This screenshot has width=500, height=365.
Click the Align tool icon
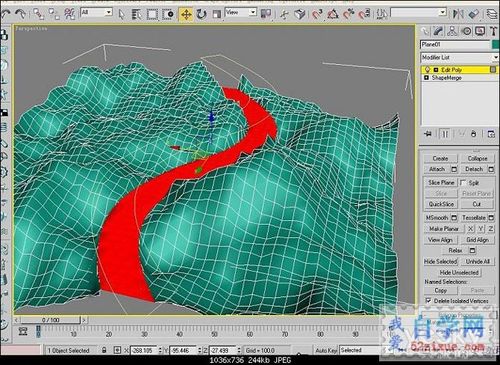474,14
